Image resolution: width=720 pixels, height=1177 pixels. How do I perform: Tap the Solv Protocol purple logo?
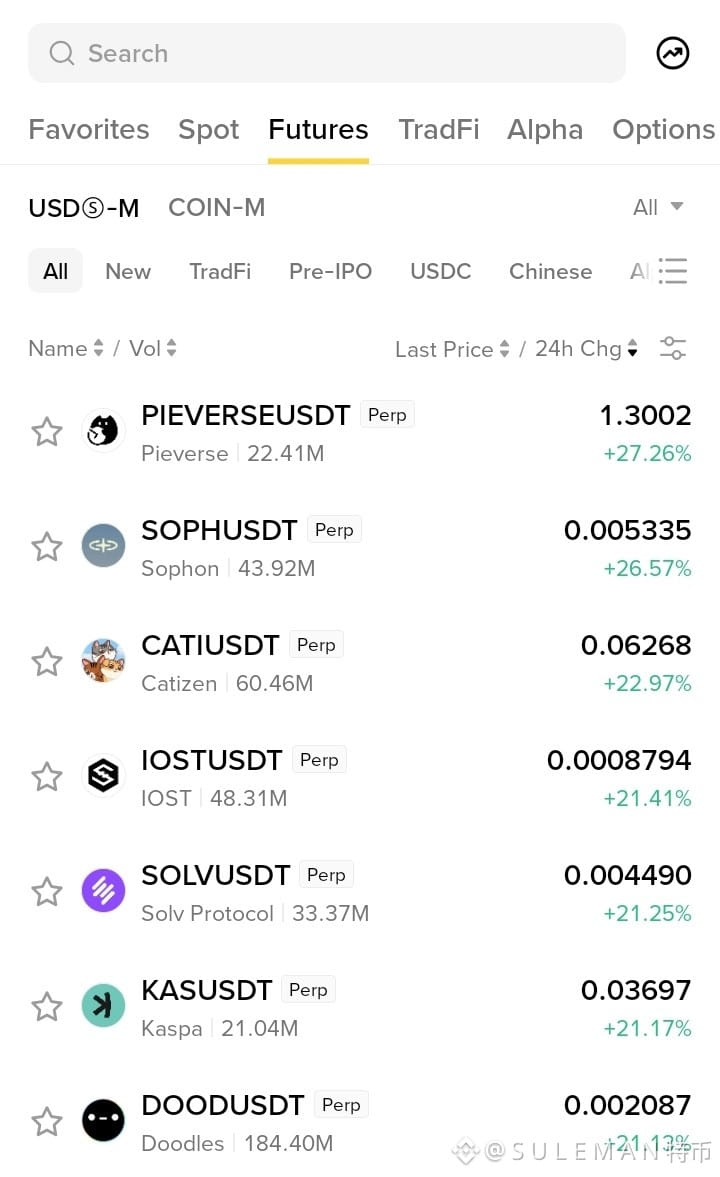point(103,890)
